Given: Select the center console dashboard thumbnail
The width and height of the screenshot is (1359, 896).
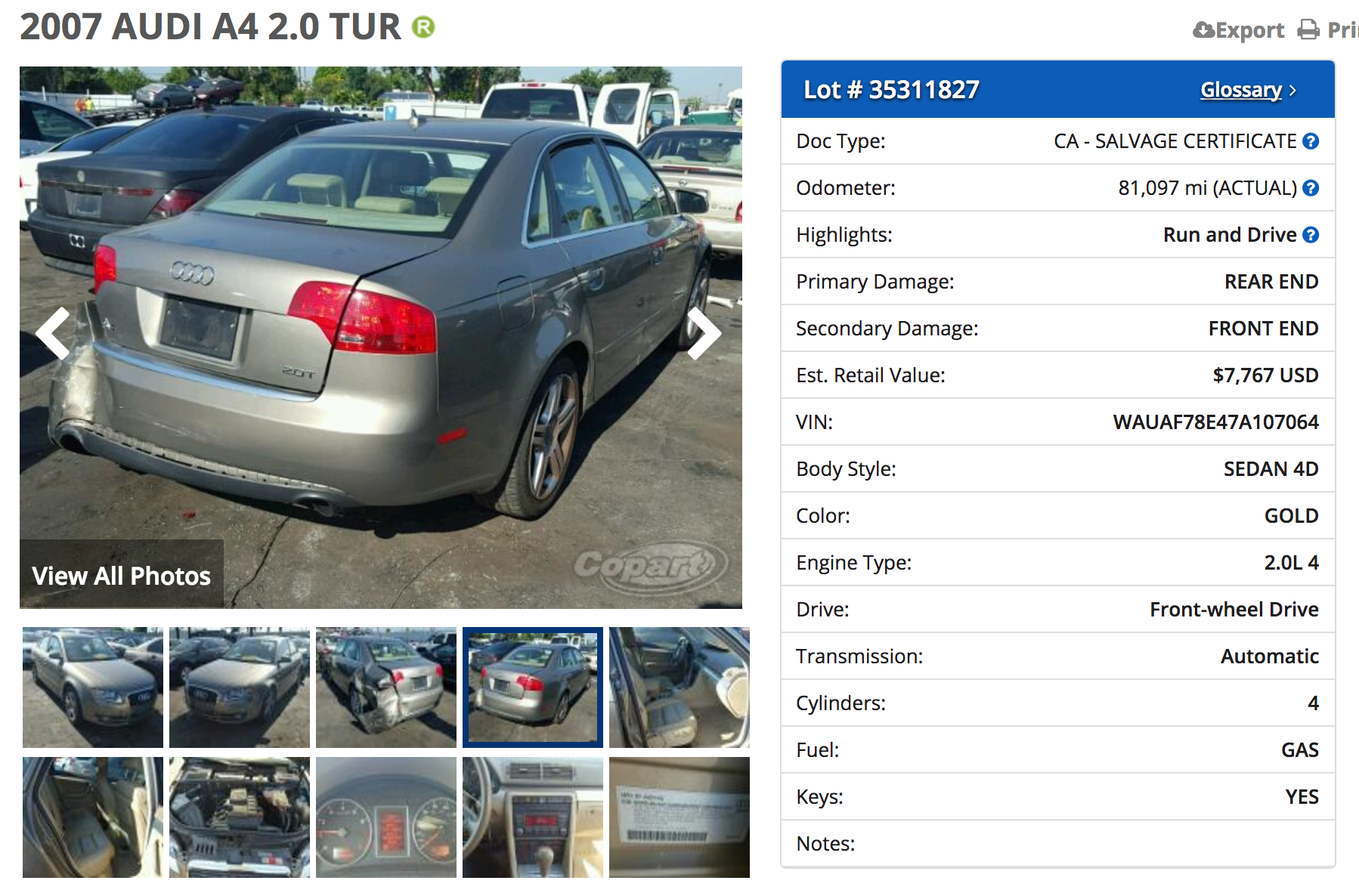Looking at the screenshot, I should 533,817.
